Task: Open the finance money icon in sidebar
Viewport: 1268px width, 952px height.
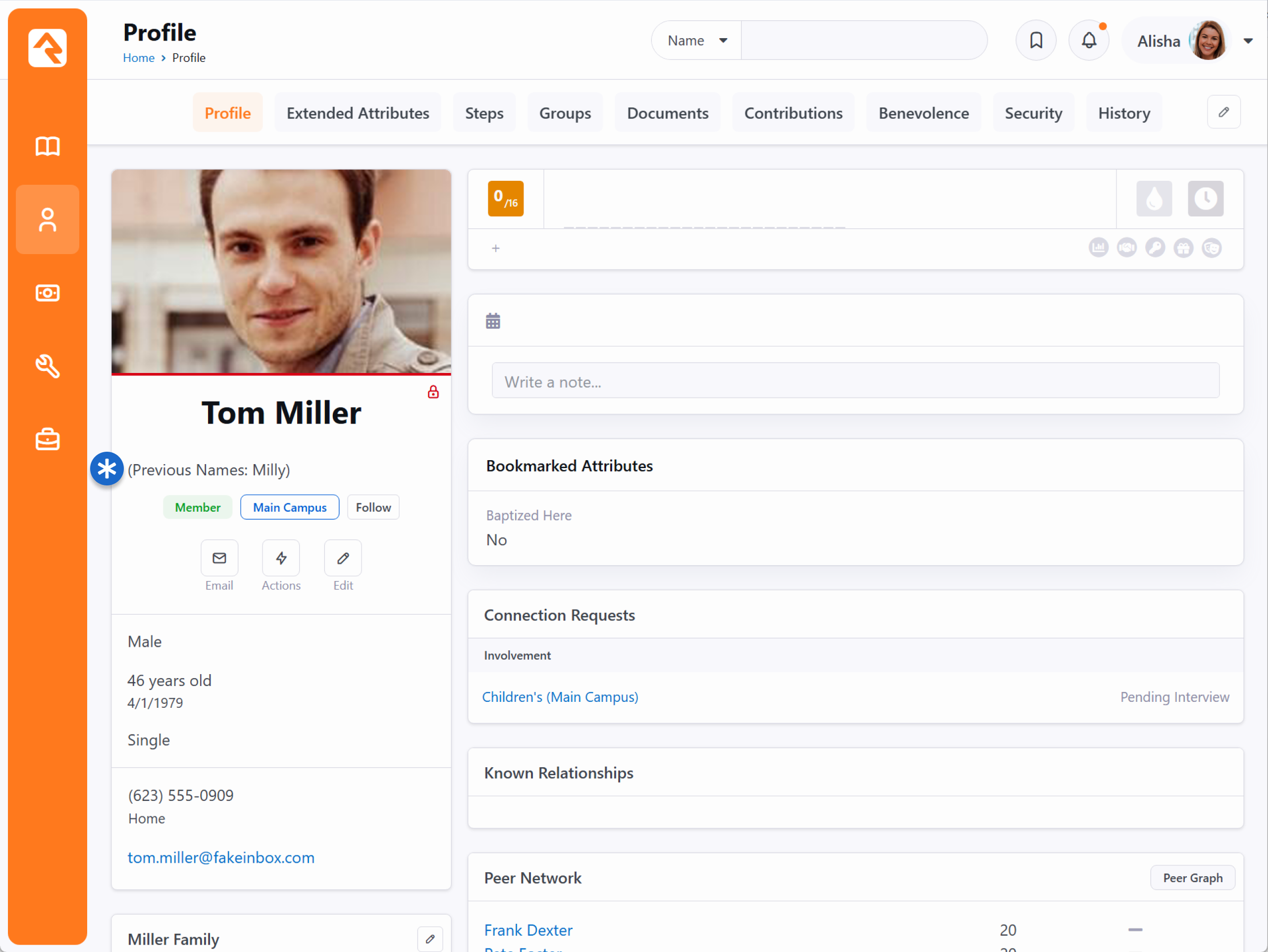Action: click(48, 293)
